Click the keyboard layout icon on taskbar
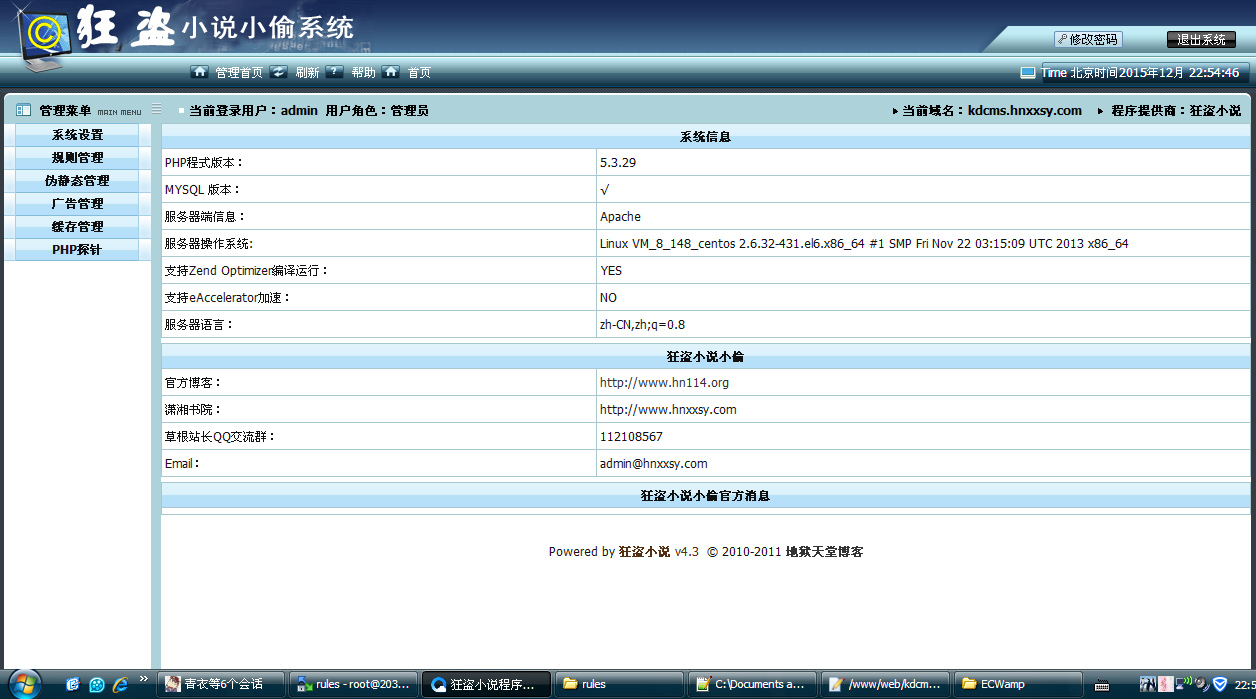 (1104, 687)
